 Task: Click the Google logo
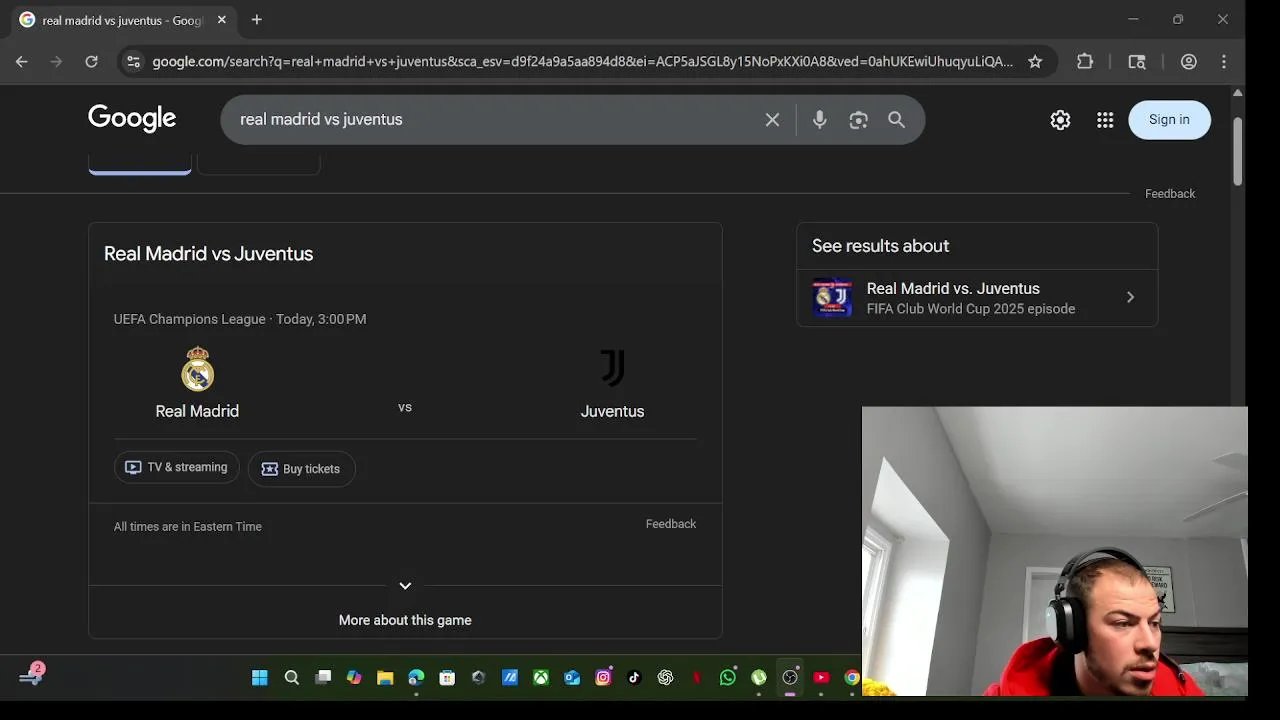coord(132,119)
